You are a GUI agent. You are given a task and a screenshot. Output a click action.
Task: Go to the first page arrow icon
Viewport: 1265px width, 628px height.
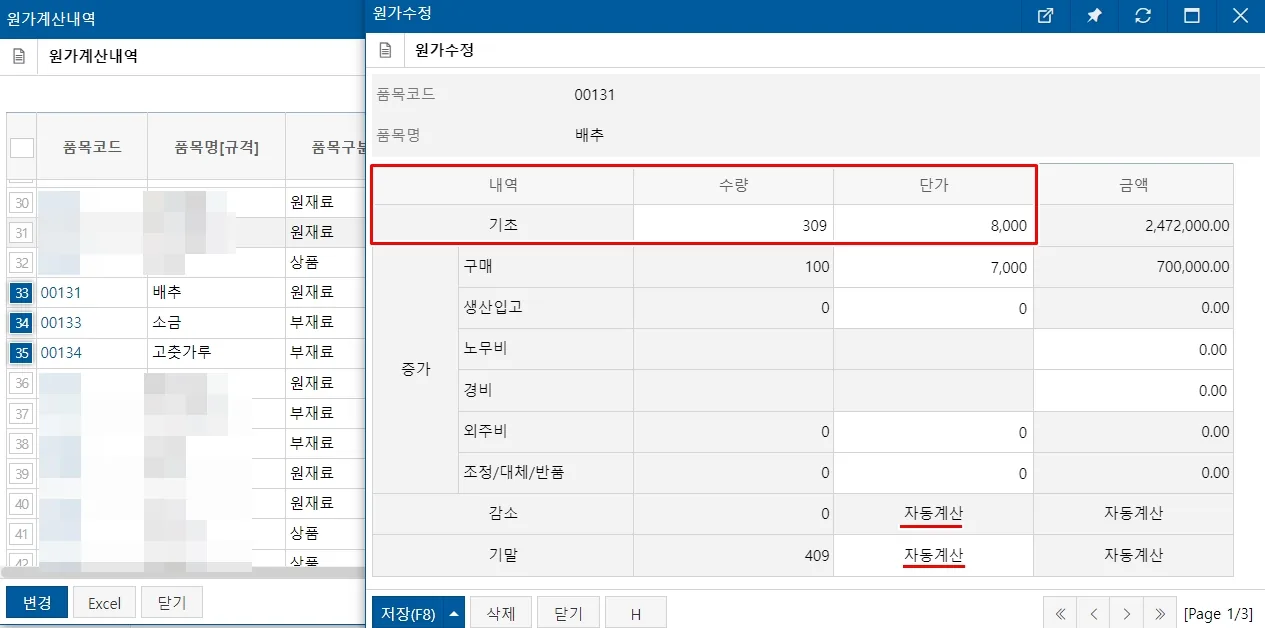pos(1060,614)
